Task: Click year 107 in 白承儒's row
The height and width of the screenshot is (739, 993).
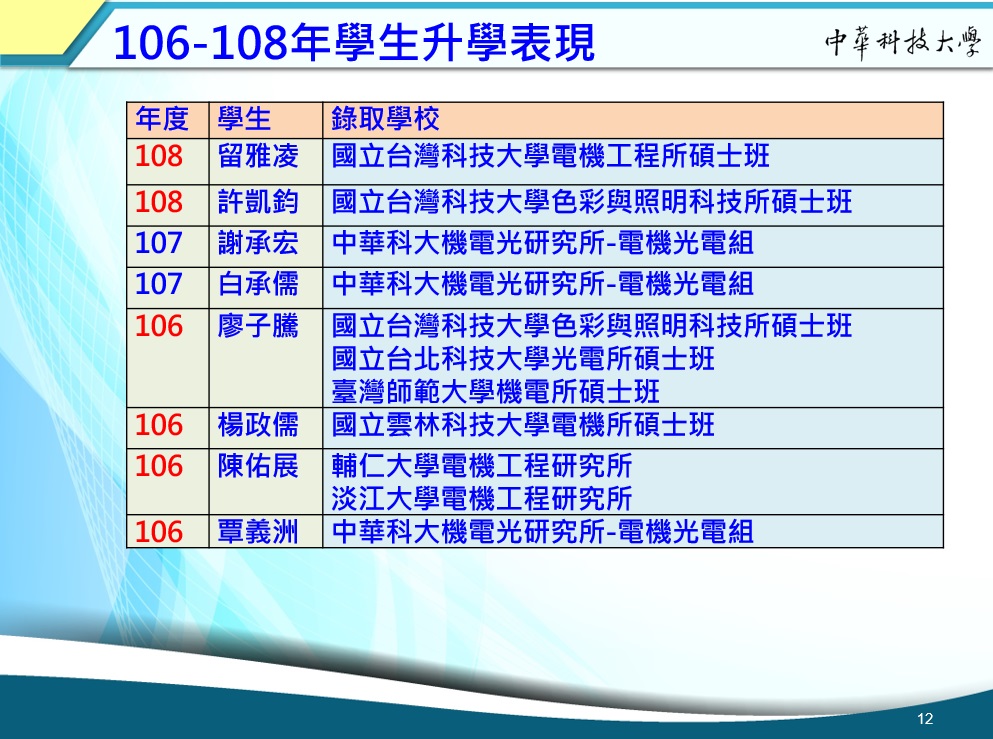Action: pyautogui.click(x=159, y=284)
